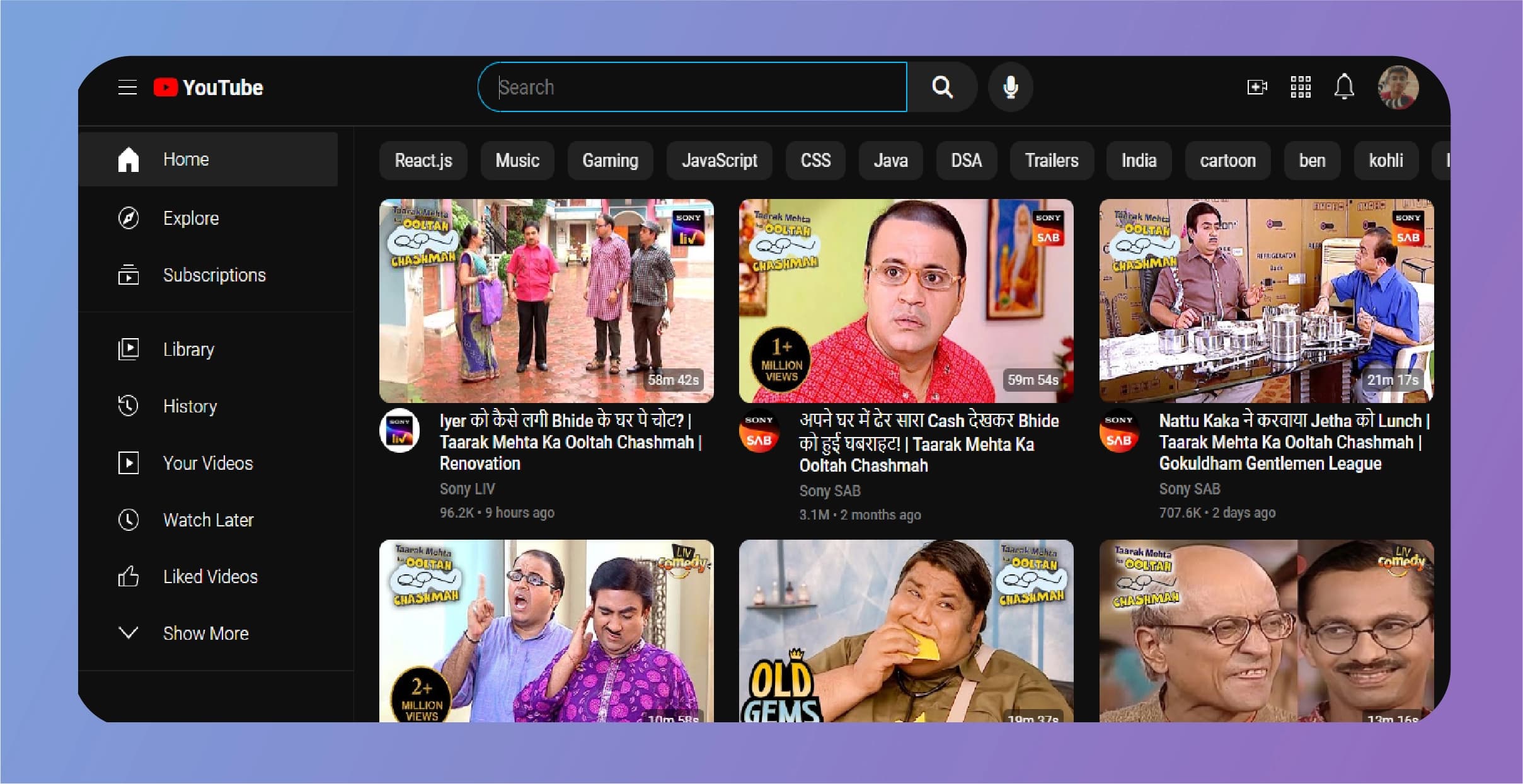Open title 'Iyer को कैसे लगी Bhide' video
Image resolution: width=1523 pixels, height=784 pixels.
[570, 442]
